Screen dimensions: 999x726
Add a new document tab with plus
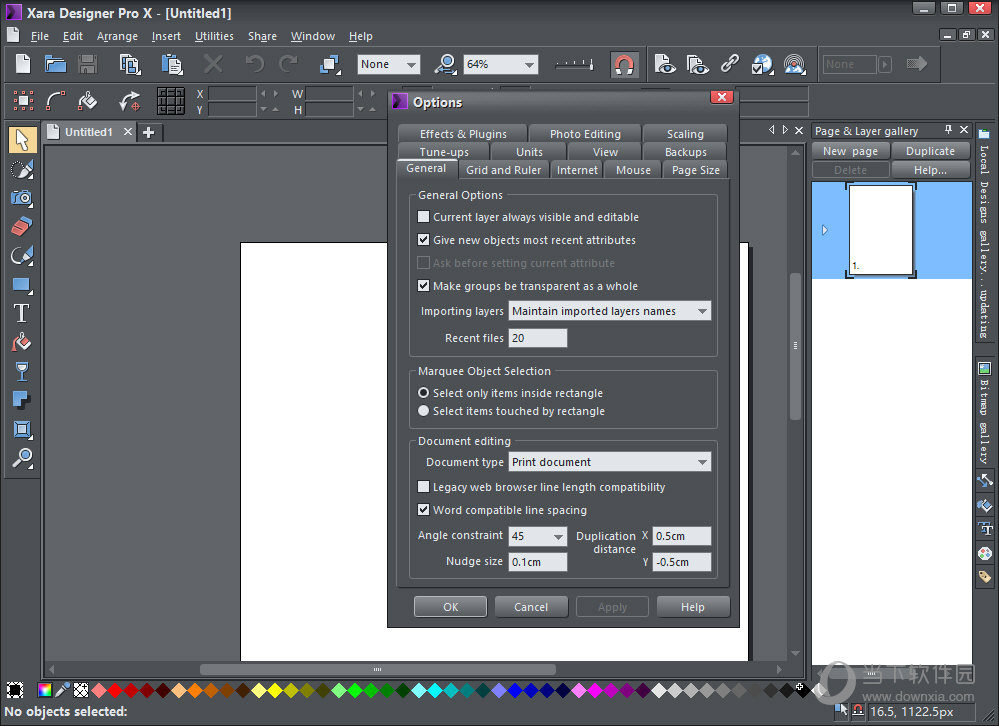pos(148,132)
